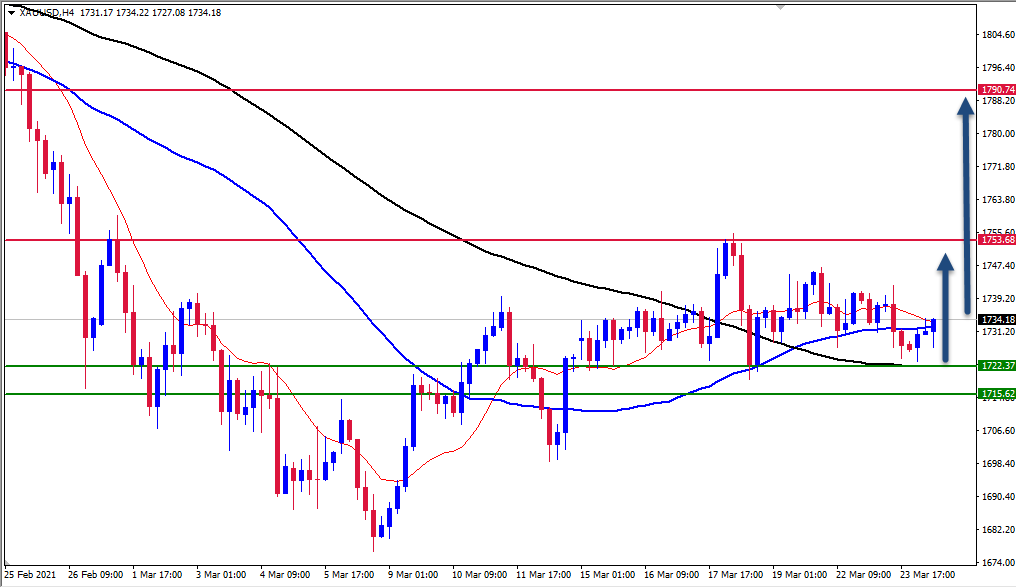The width and height of the screenshot is (1016, 588).
Task: Open the chart menu triangle beside XAUUSD,H4
Action: click(x=11, y=12)
